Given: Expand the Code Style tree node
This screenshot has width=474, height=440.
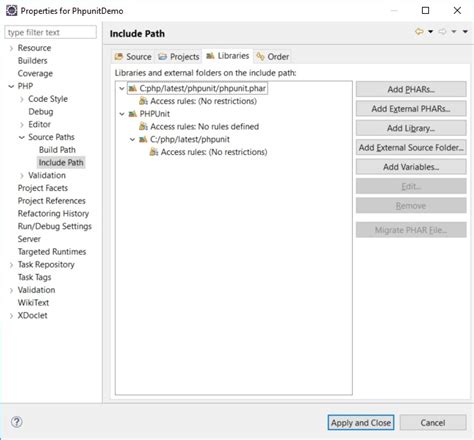Looking at the screenshot, I should point(22,99).
